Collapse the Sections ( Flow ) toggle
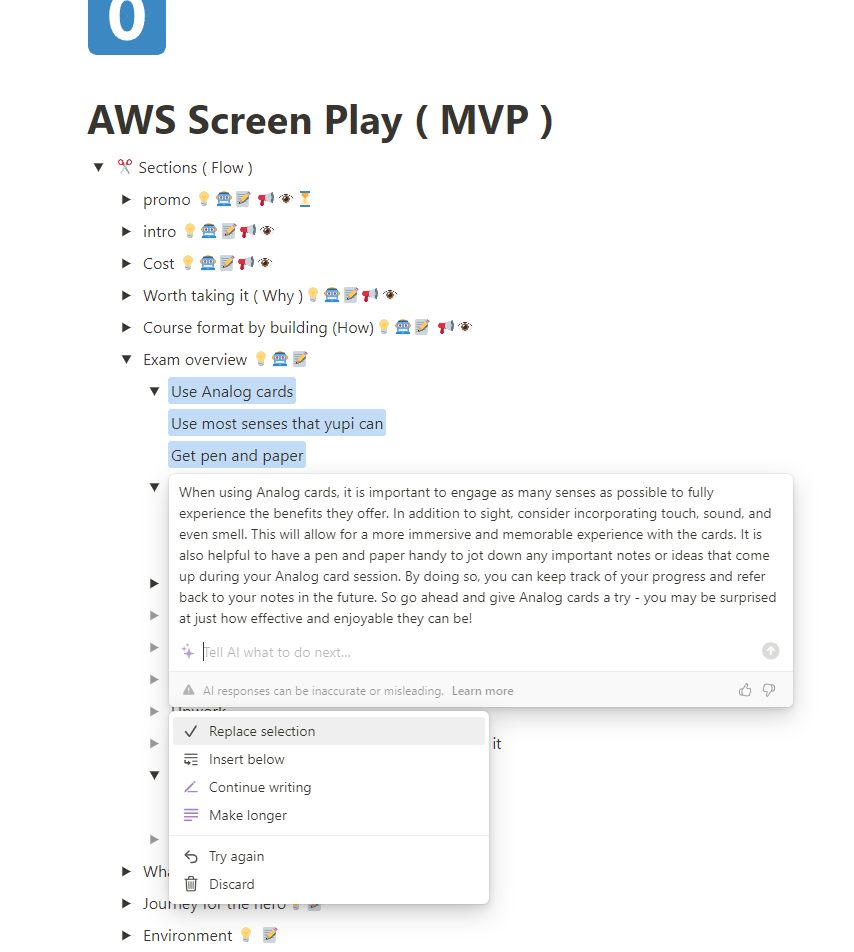854x952 pixels. click(x=99, y=167)
